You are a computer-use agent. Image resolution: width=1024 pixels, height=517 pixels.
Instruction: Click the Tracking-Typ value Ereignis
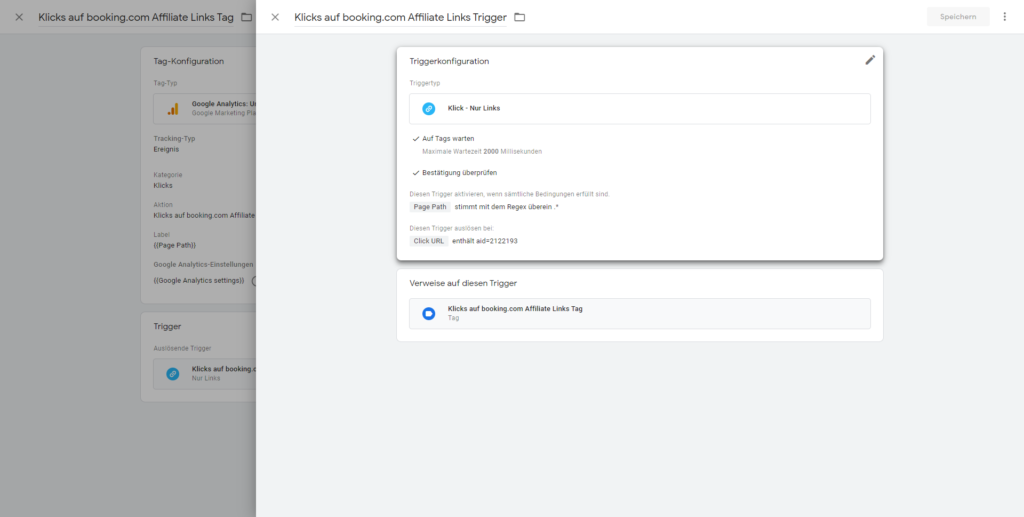pyautogui.click(x=166, y=149)
